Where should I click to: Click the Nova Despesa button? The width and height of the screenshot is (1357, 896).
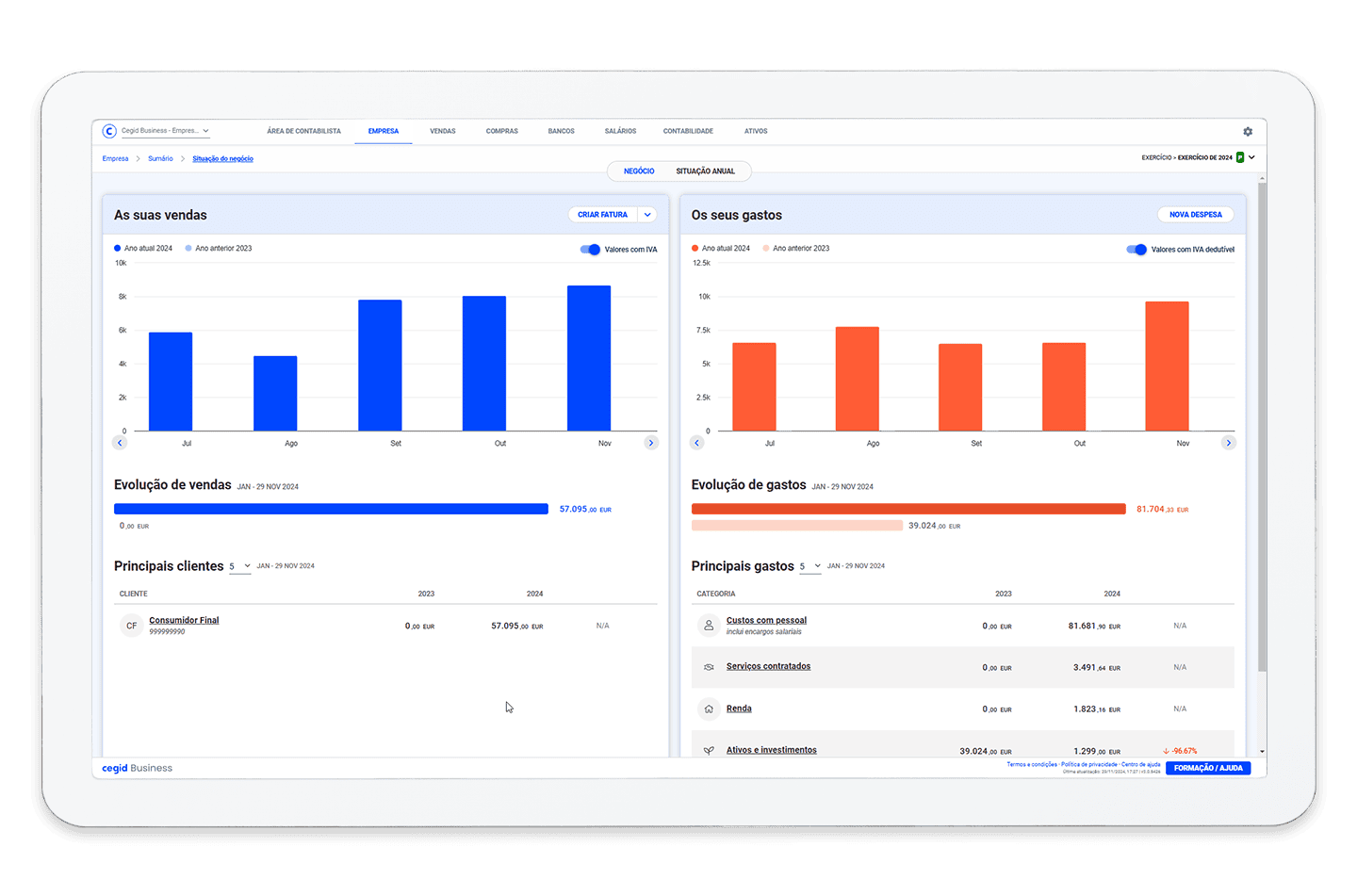1195,215
